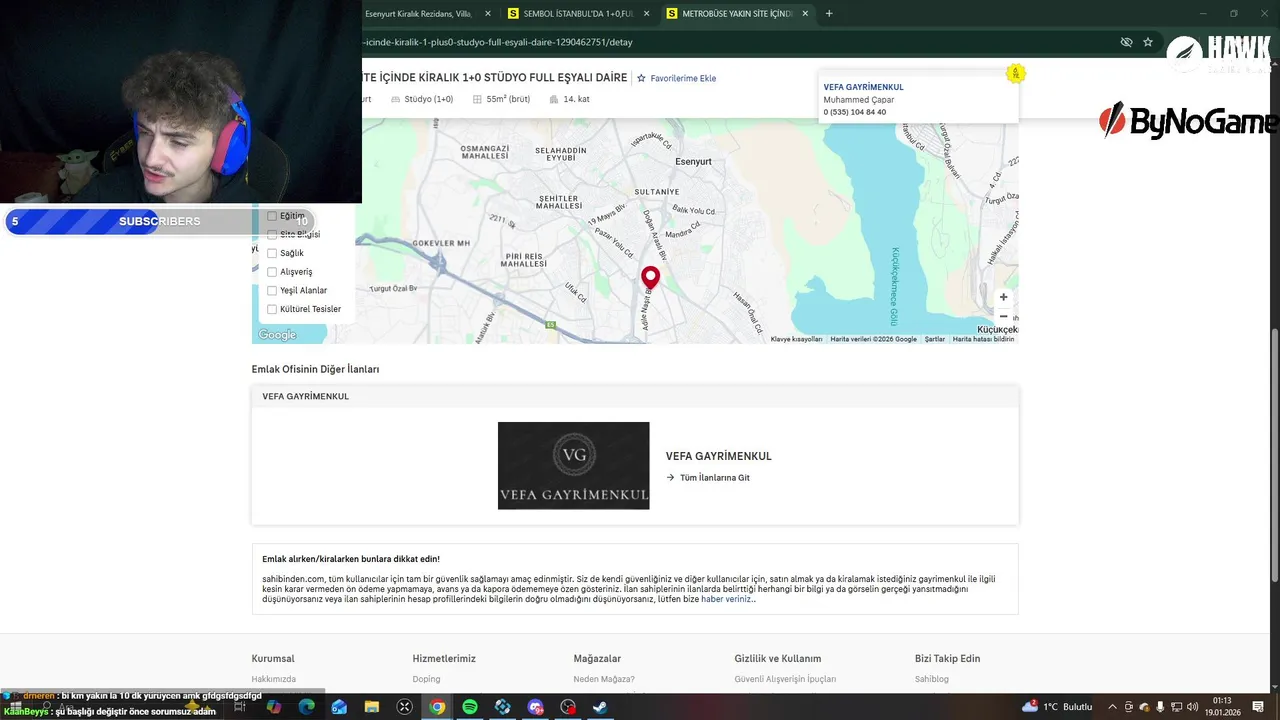Open a new browser tab
Image resolution: width=1280 pixels, height=720 pixels.
pyautogui.click(x=829, y=13)
